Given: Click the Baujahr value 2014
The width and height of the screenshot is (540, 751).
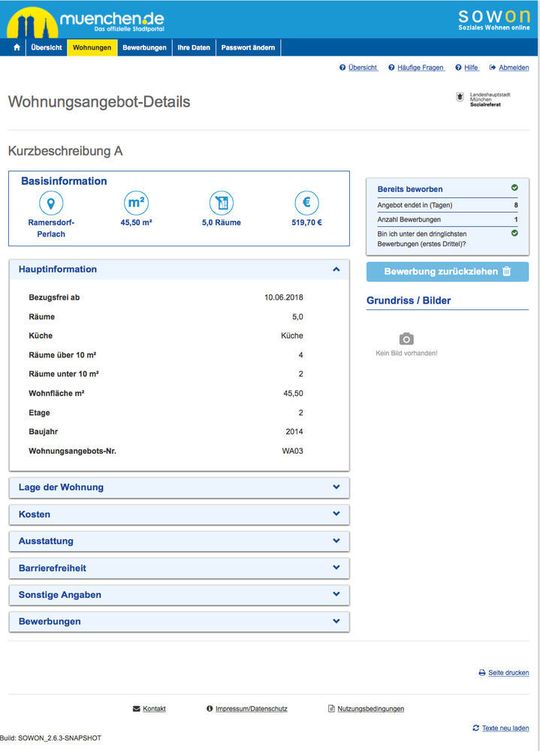Looking at the screenshot, I should (x=294, y=432).
